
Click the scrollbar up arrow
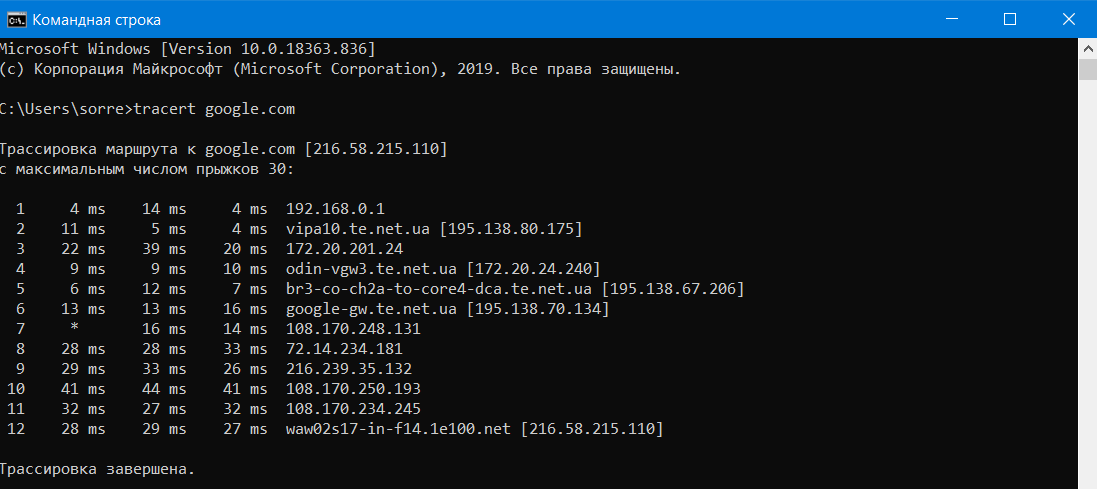[1087, 49]
